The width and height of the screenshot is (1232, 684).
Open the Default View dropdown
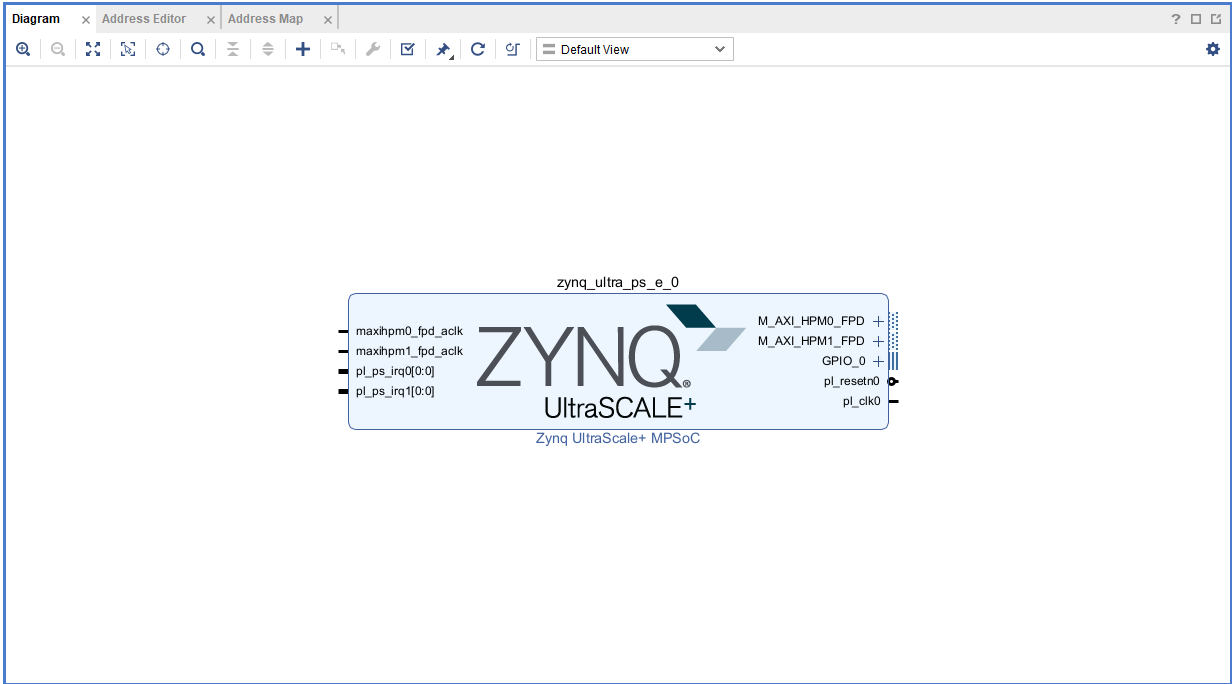pyautogui.click(x=634, y=49)
